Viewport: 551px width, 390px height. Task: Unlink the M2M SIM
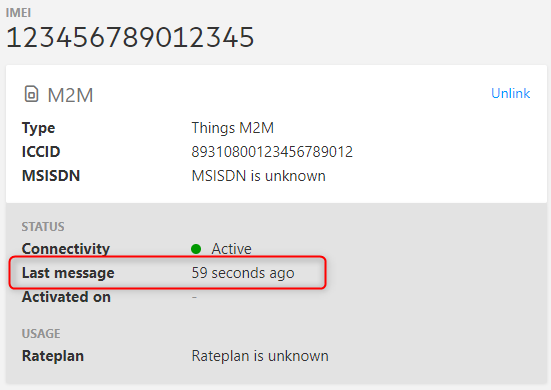(510, 93)
